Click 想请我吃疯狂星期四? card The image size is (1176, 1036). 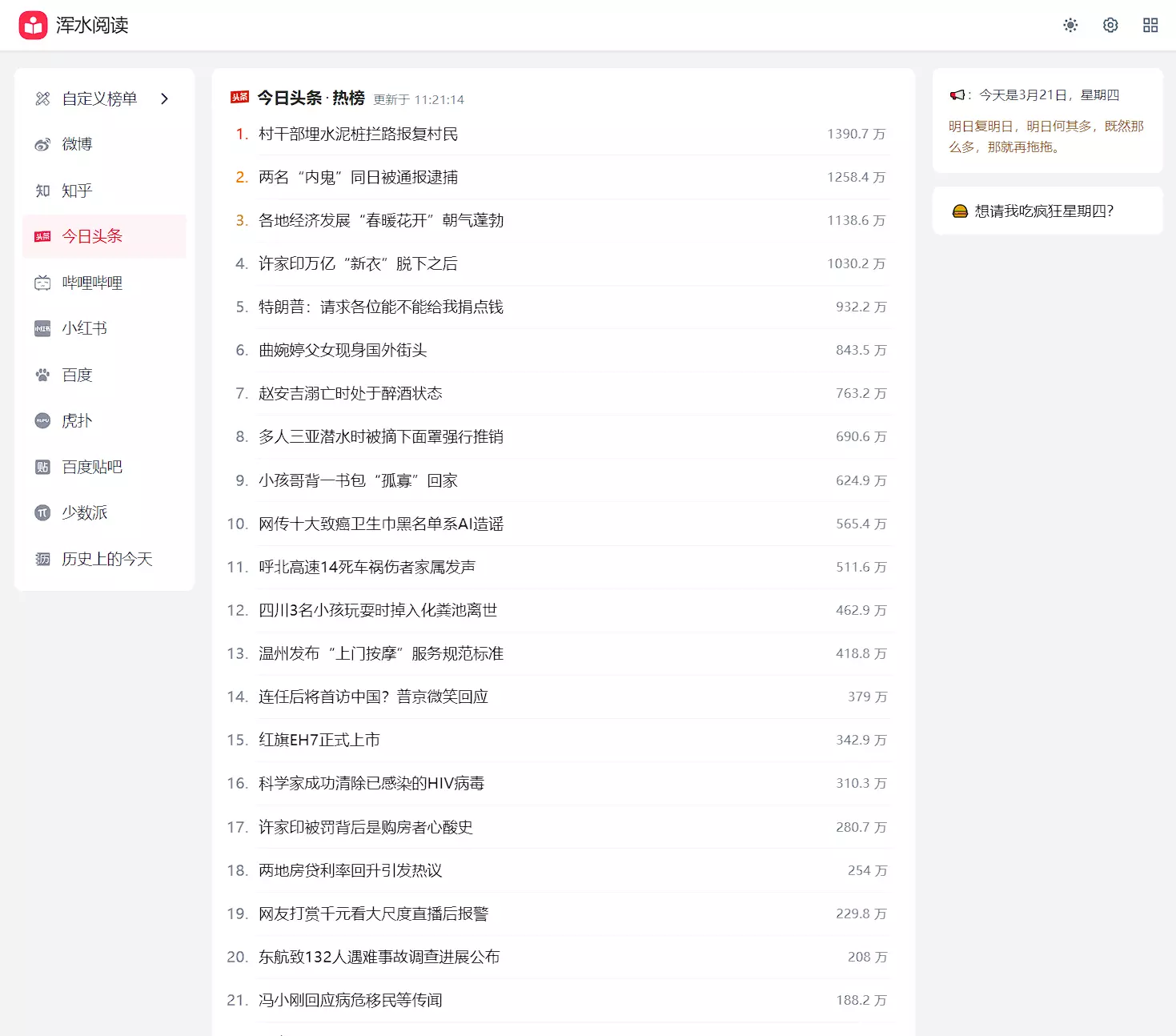coord(1044,211)
